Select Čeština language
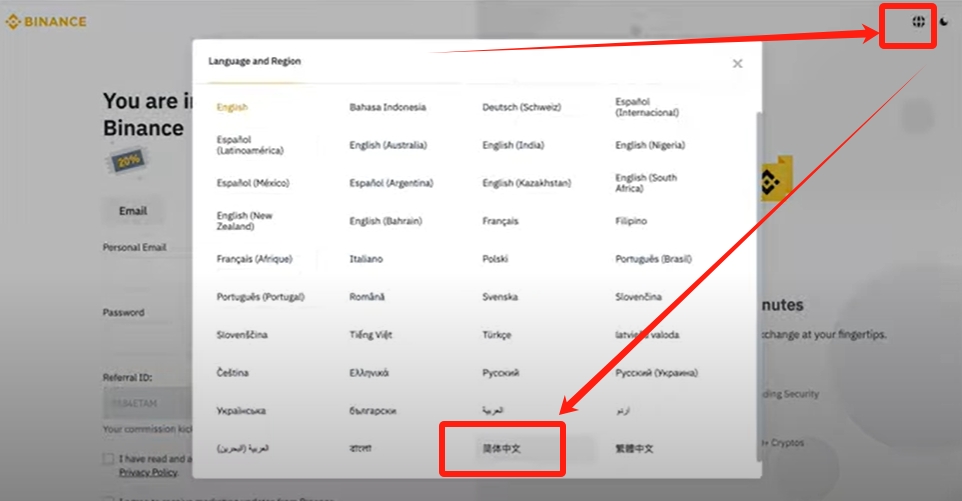Image resolution: width=962 pixels, height=501 pixels. 233,373
